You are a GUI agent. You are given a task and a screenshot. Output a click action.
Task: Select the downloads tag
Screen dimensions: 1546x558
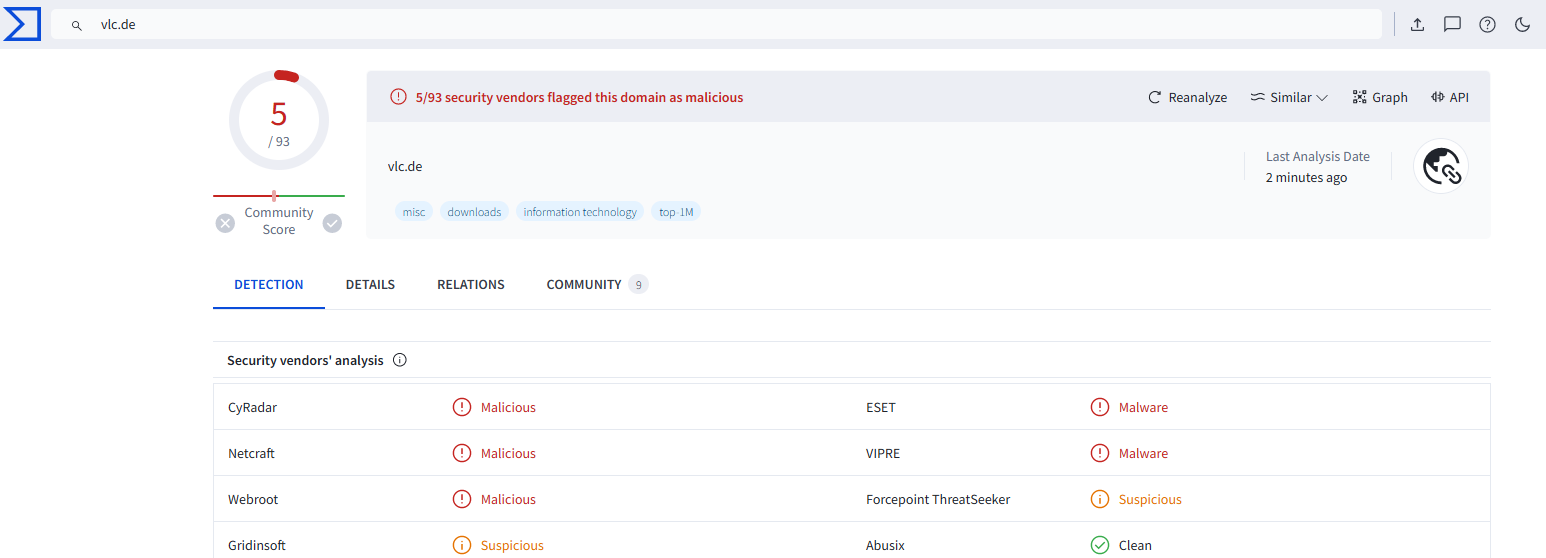(x=474, y=212)
